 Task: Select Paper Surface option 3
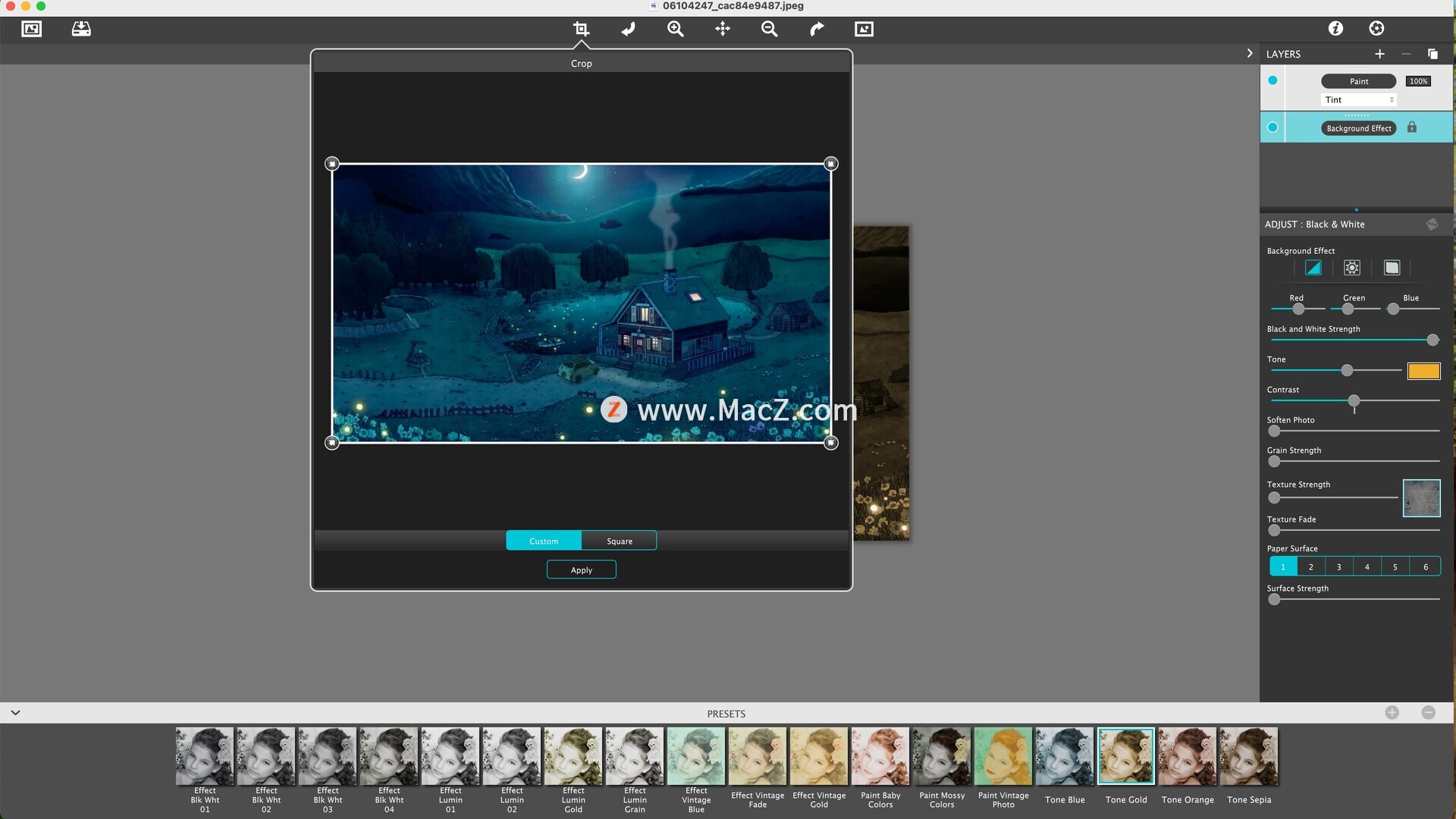click(x=1339, y=566)
